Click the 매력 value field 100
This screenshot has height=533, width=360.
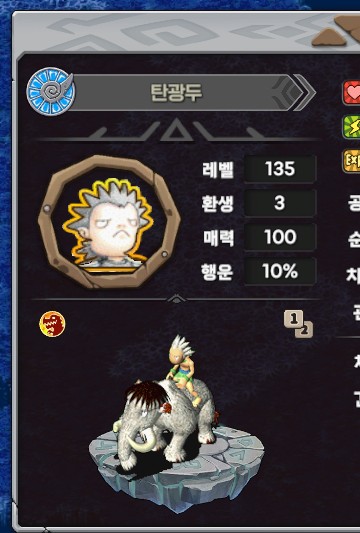click(x=280, y=237)
